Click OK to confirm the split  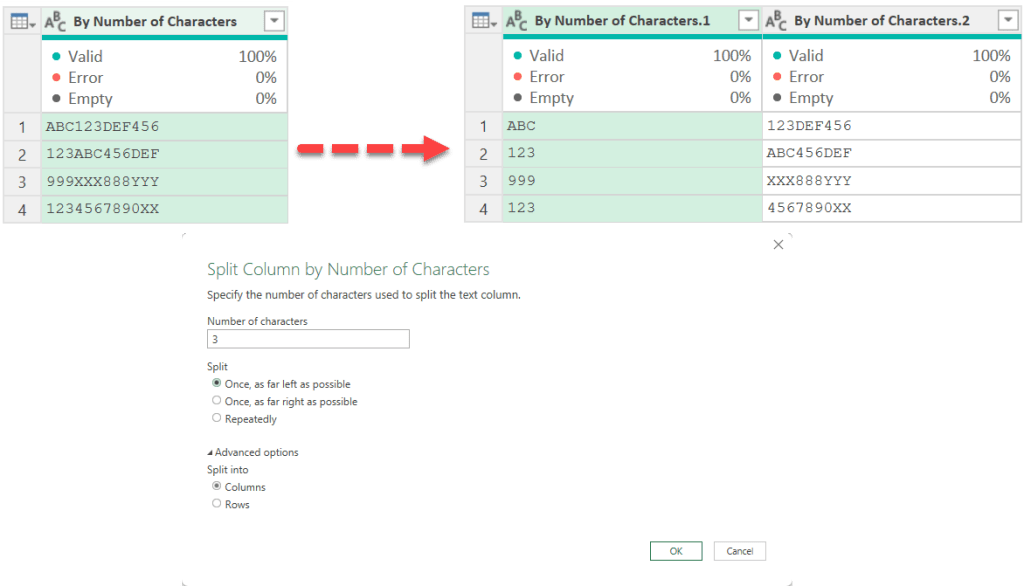click(x=676, y=551)
